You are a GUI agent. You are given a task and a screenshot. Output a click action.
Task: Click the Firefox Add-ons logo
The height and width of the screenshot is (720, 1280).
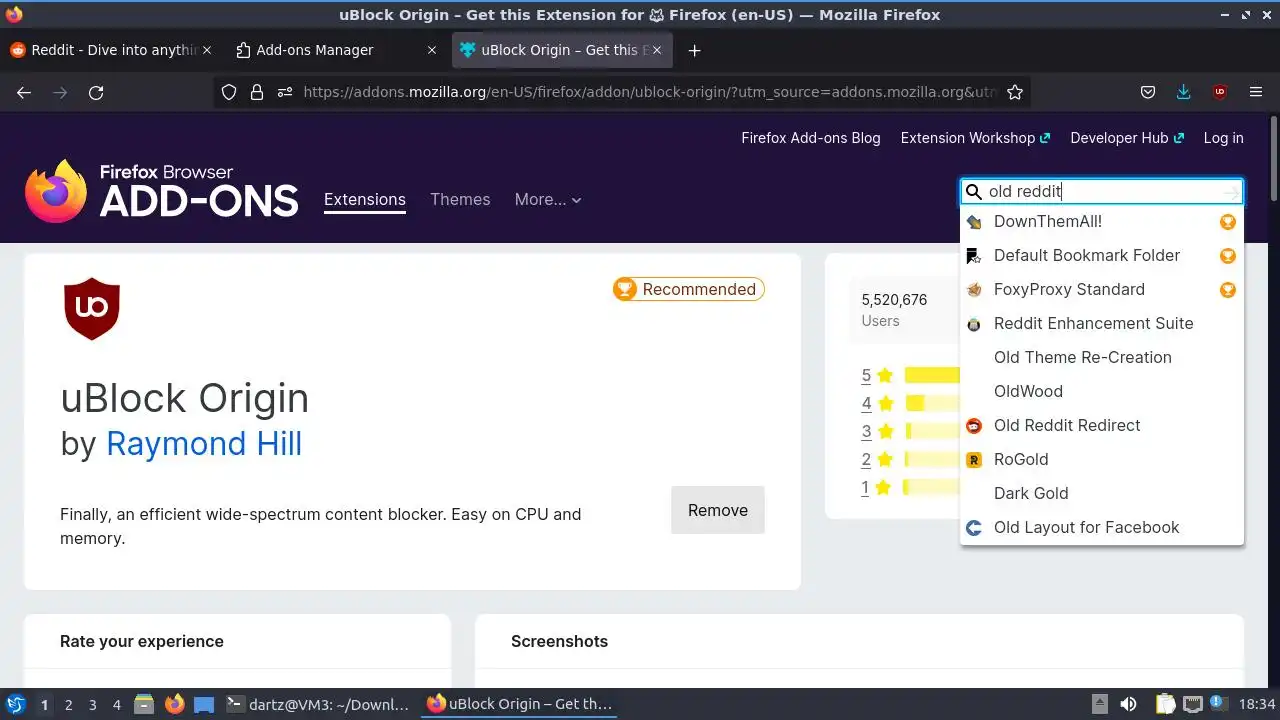click(162, 191)
